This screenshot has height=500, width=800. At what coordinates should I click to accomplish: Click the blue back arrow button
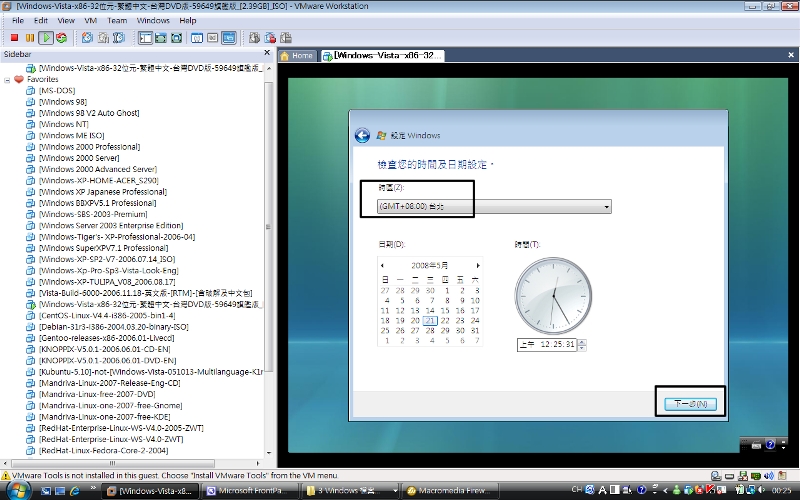[362, 135]
